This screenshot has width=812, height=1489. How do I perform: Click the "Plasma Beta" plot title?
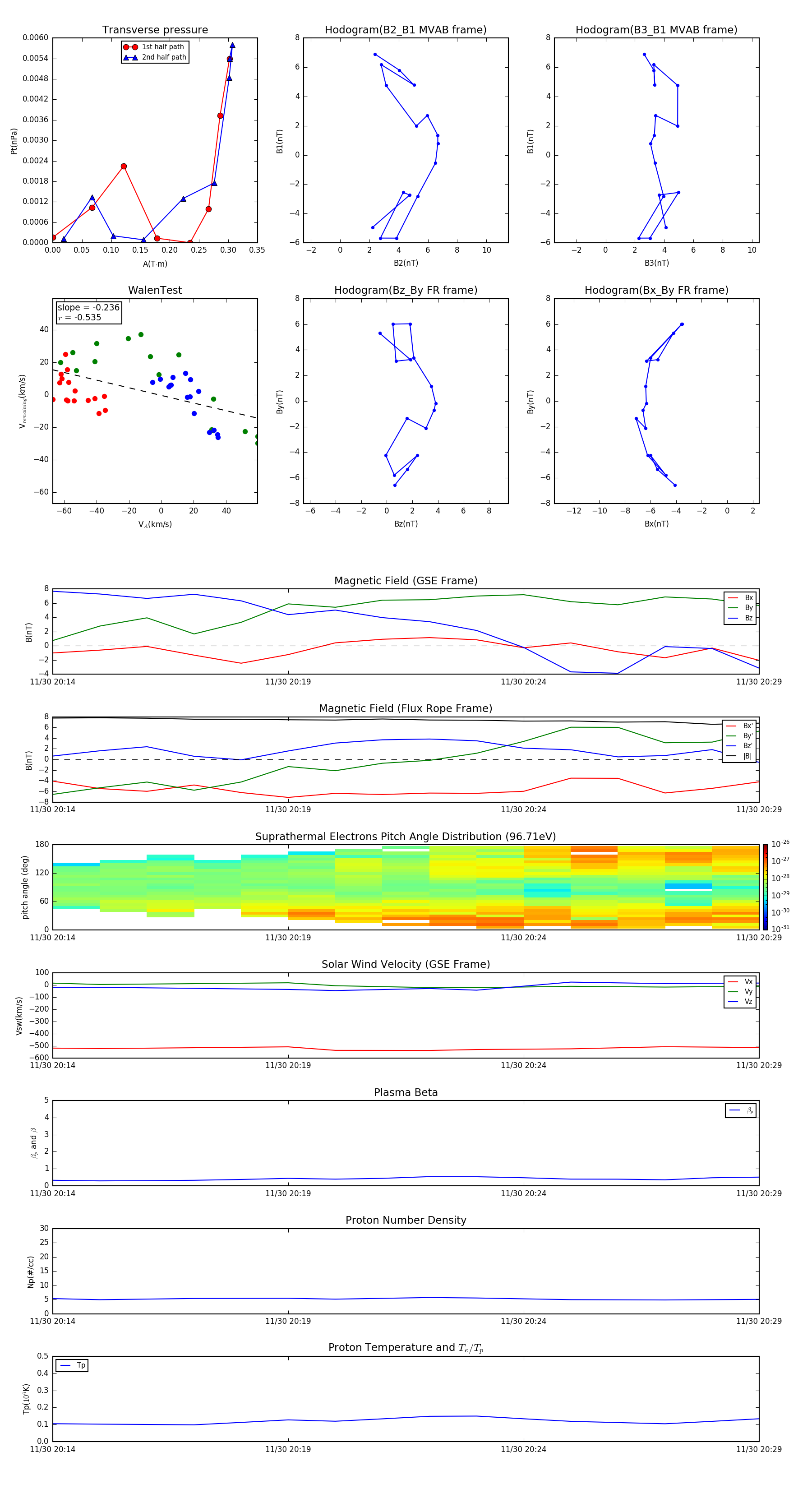406,1092
